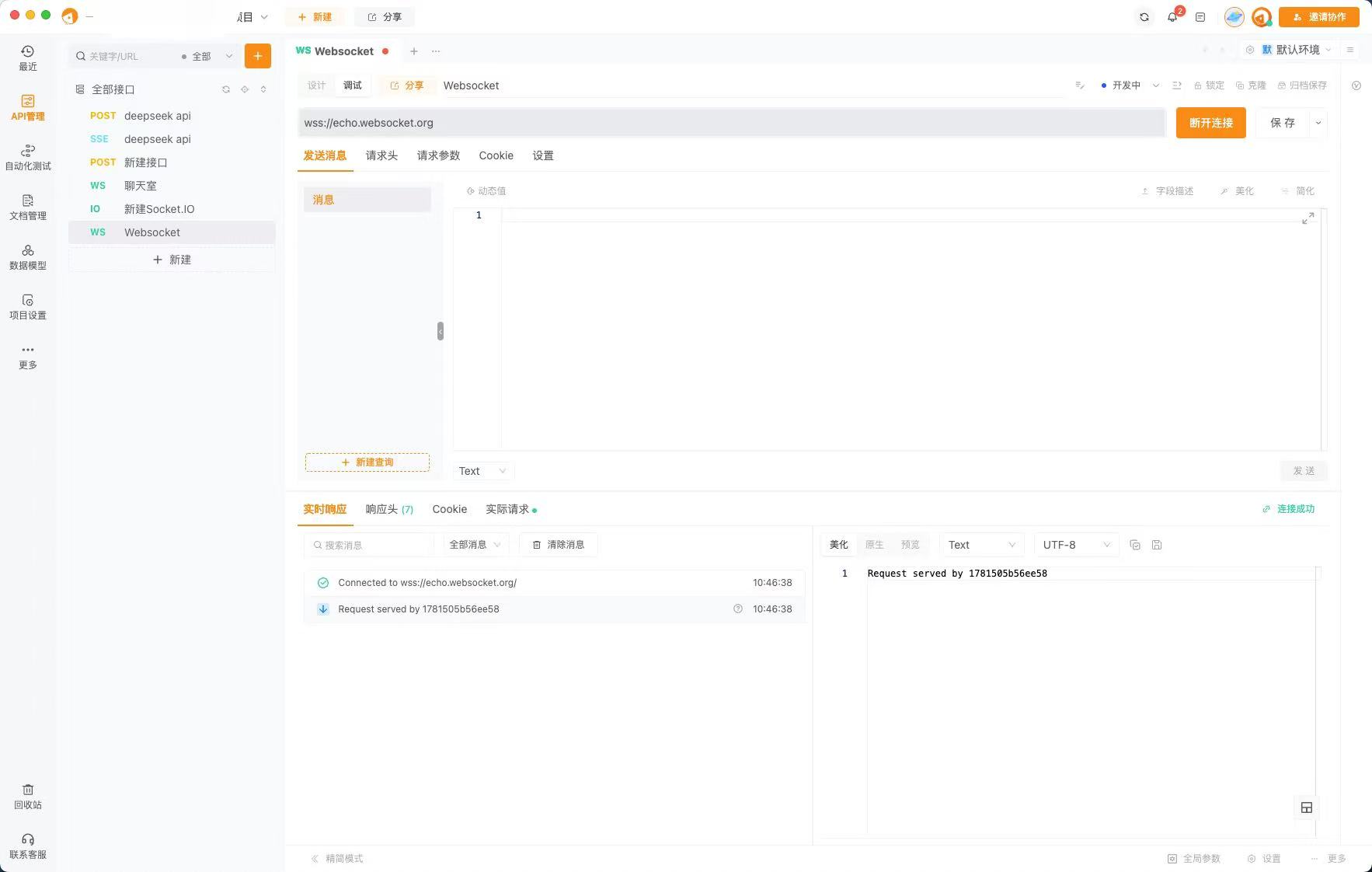Click into the wss://echo.websocket.org URL field
This screenshot has width=1372, height=872.
(x=699, y=122)
